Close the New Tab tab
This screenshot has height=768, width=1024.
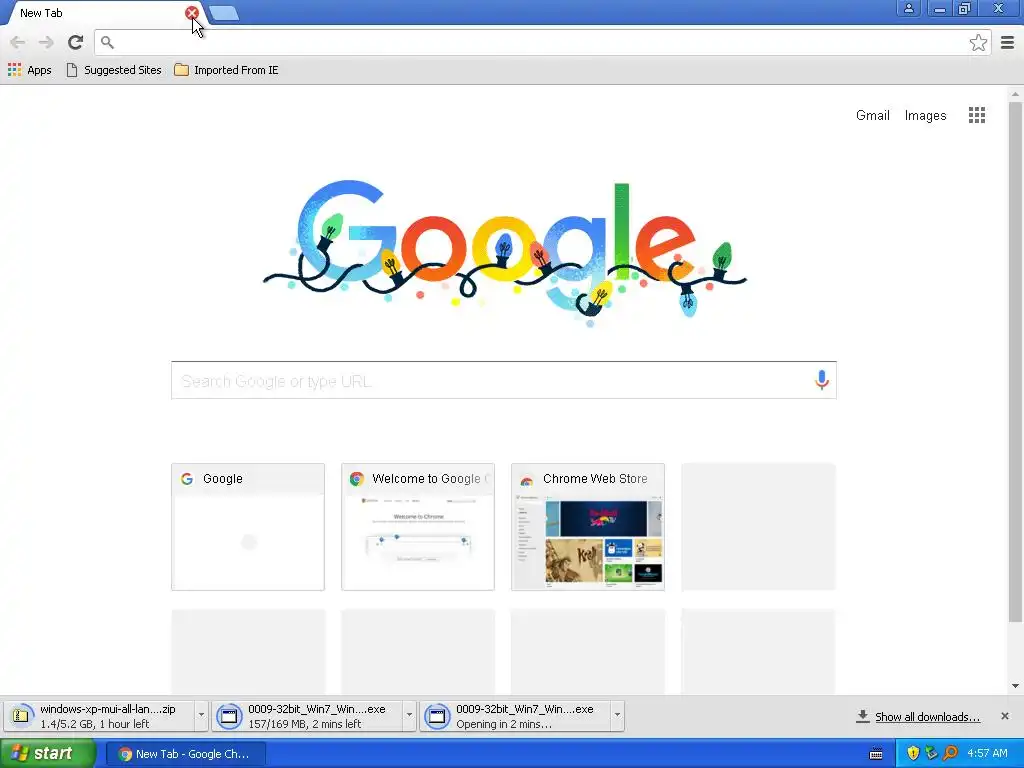(191, 12)
